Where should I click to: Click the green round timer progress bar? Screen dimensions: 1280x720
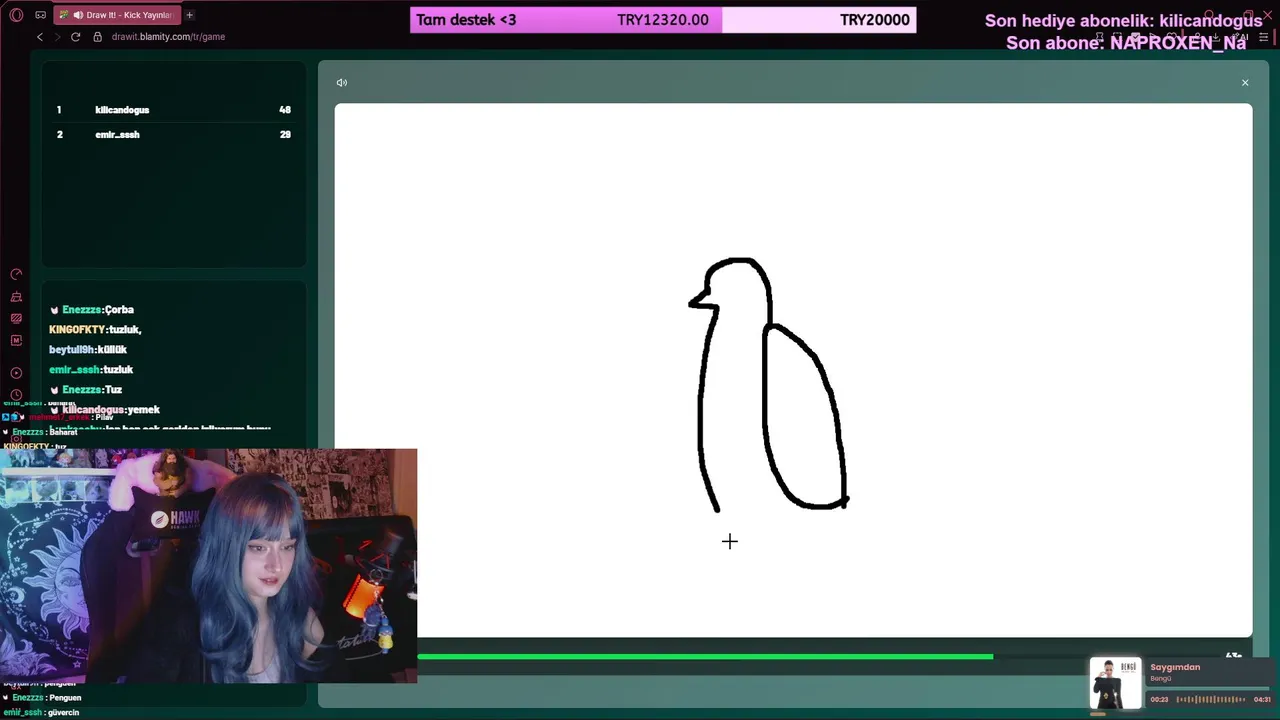(x=705, y=657)
